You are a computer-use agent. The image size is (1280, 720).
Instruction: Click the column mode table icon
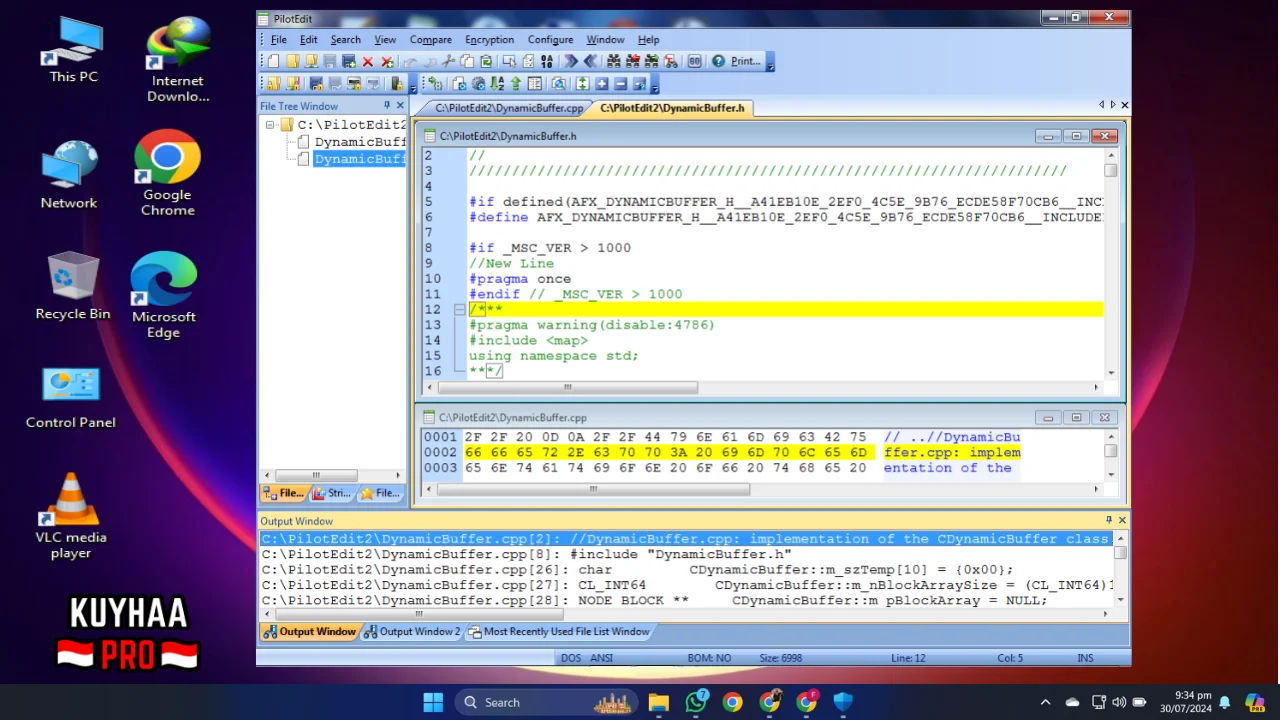click(x=535, y=84)
